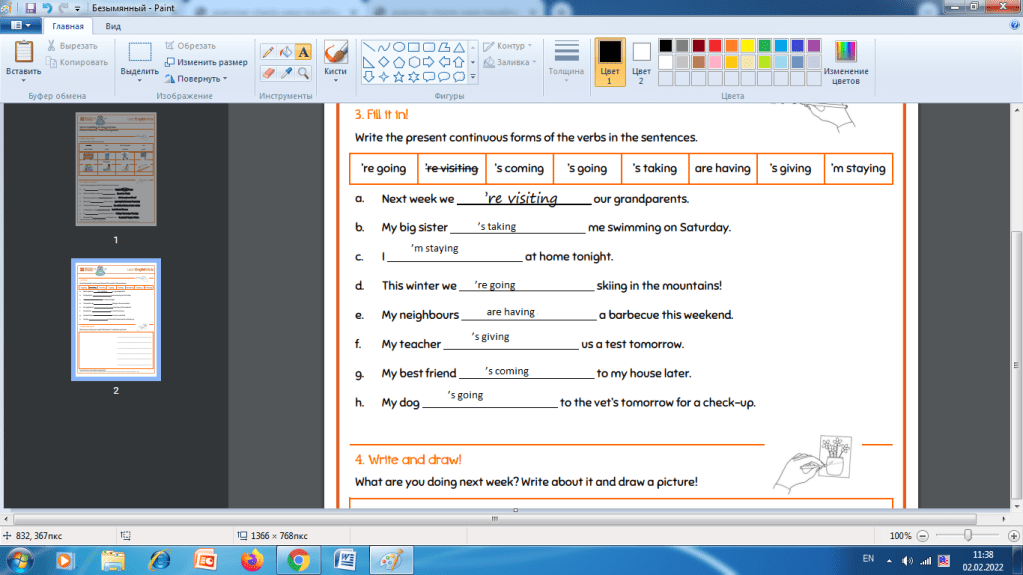Screen dimensions: 1023x575
Task: Activate the Text tool
Action: pyautogui.click(x=303, y=52)
